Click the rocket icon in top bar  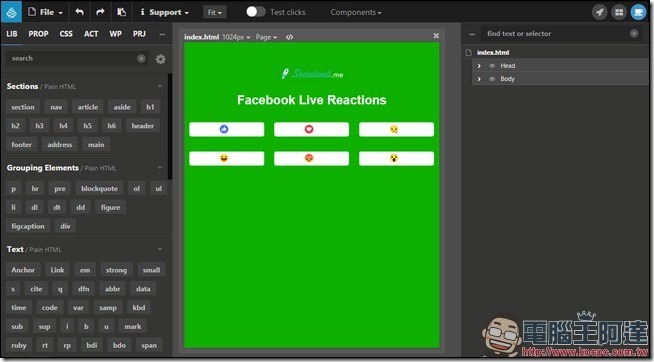click(x=599, y=12)
